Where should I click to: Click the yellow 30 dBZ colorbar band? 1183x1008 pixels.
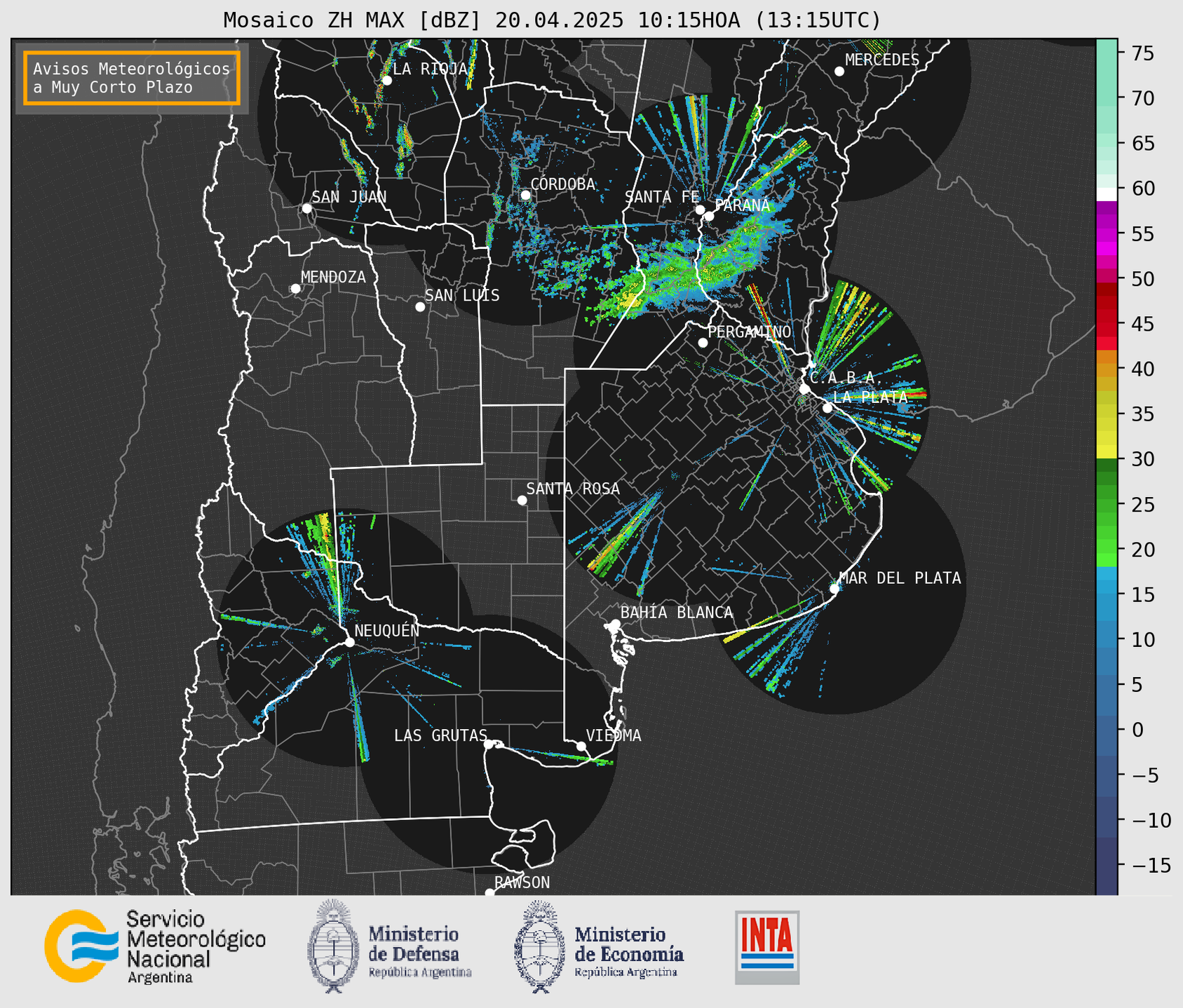pos(1107,451)
